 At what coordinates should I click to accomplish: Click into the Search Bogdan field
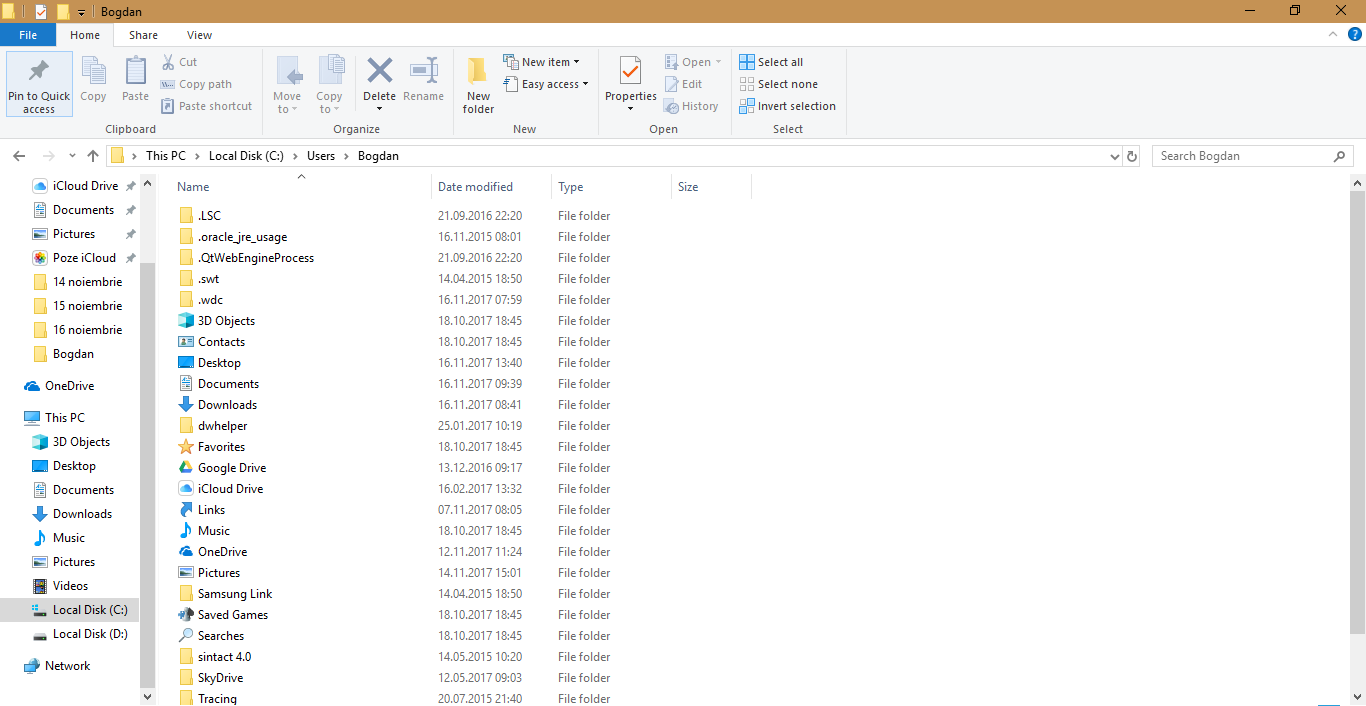click(1240, 156)
